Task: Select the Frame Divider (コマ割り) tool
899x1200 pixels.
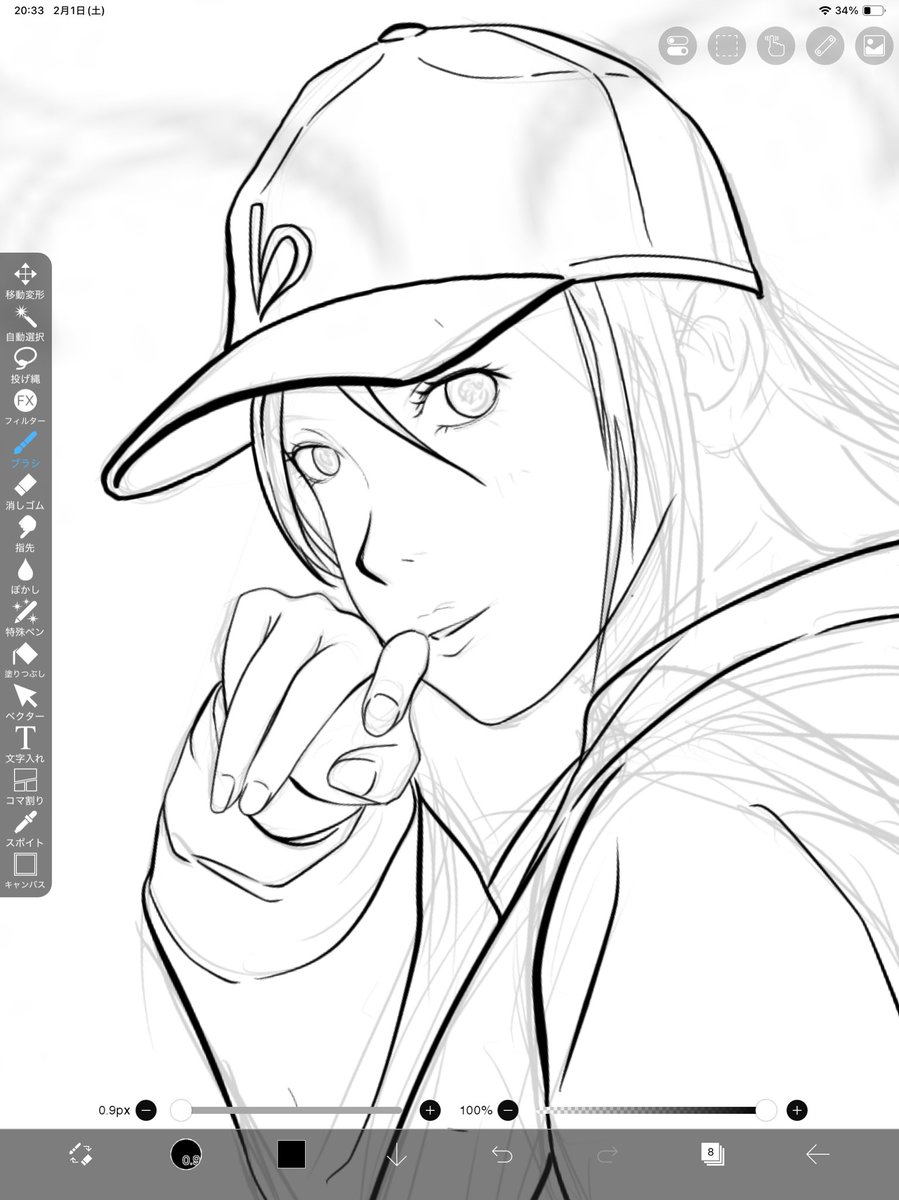Action: tap(25, 787)
